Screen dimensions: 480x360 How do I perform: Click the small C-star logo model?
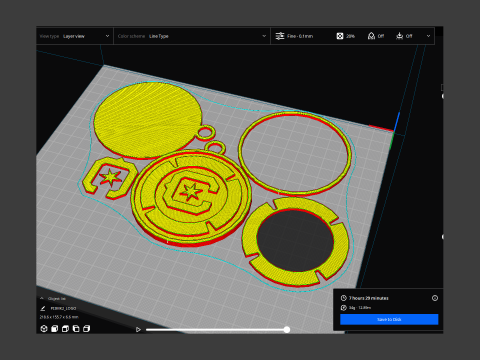(110, 178)
